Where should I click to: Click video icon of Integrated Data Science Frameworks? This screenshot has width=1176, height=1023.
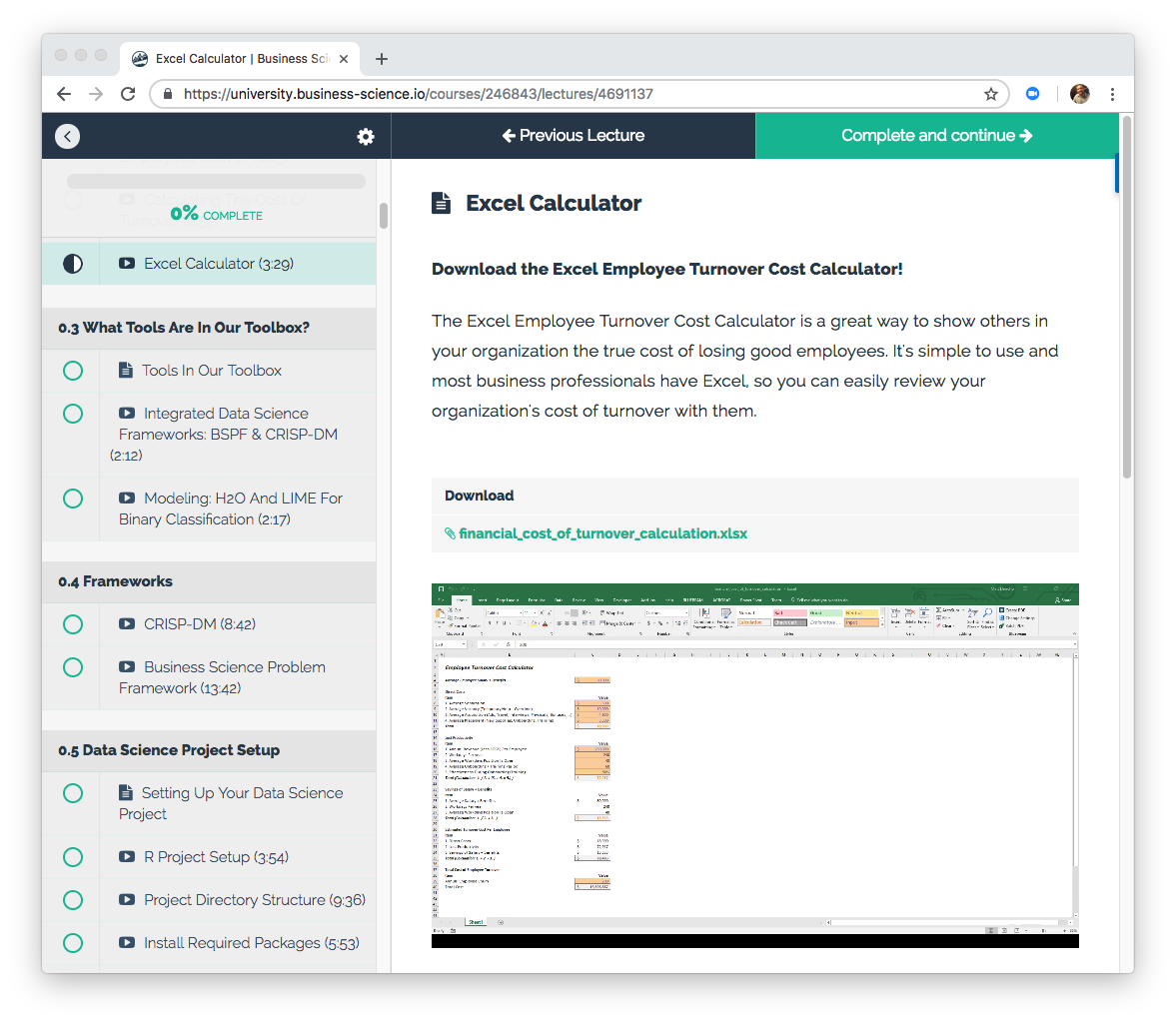click(127, 414)
